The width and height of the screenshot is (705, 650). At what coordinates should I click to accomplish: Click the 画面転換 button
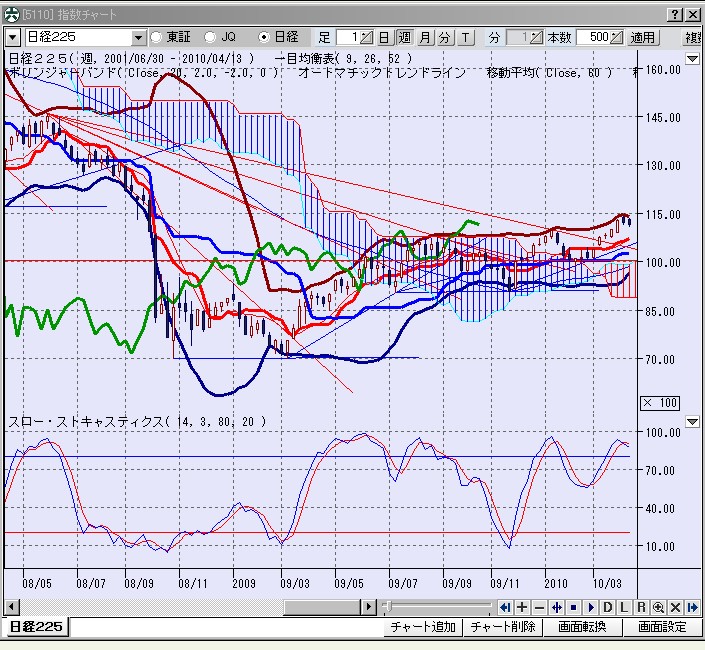click(x=583, y=627)
